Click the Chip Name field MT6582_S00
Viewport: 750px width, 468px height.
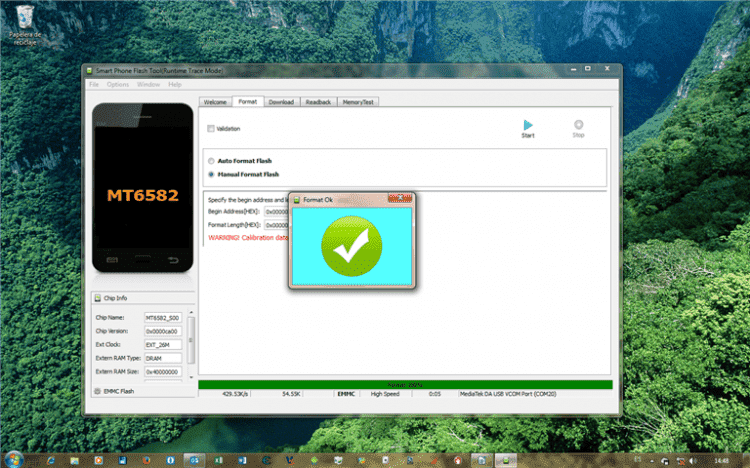tap(163, 318)
